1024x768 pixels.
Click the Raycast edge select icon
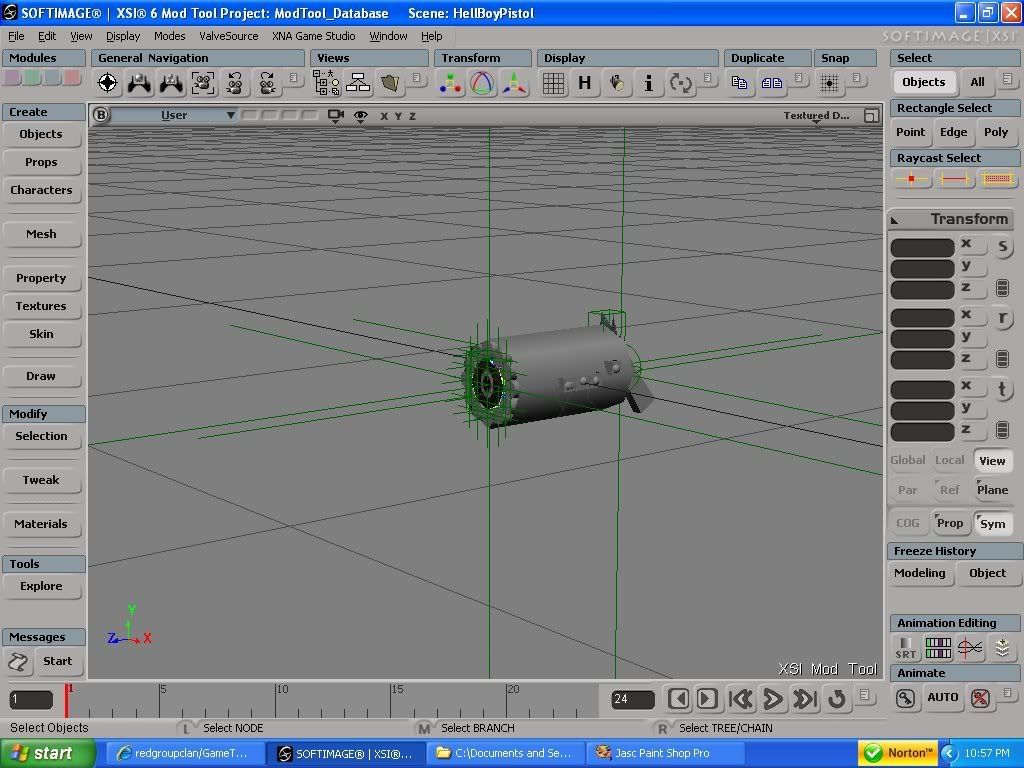(954, 178)
